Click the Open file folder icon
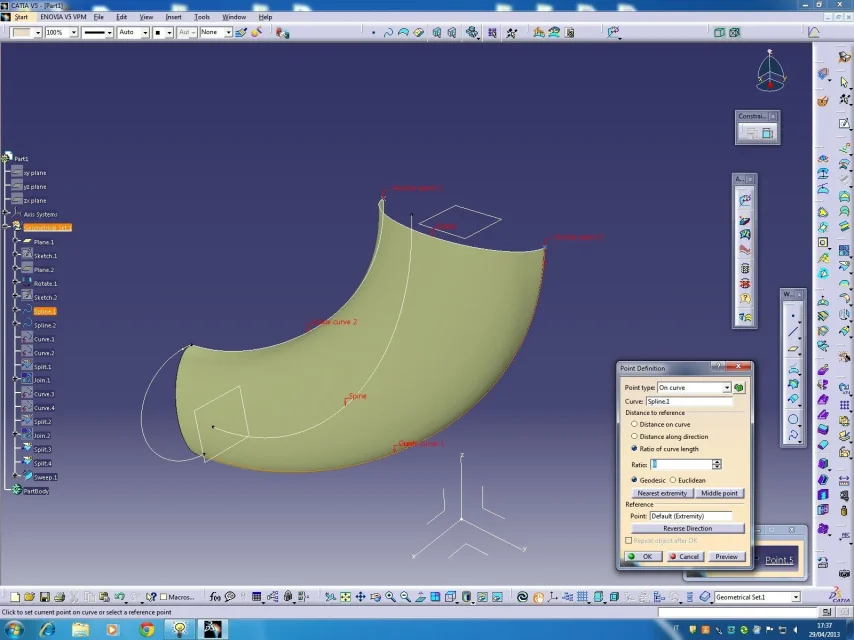This screenshot has height=640, width=854. 29,597
